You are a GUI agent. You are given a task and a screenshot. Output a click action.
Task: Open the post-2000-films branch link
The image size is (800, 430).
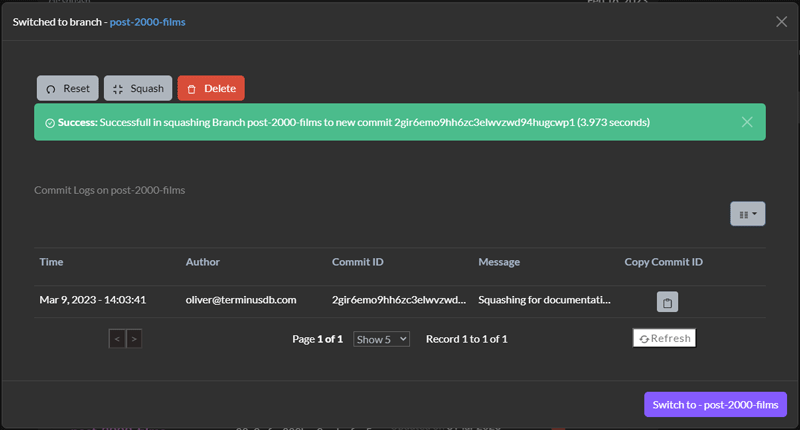(147, 22)
